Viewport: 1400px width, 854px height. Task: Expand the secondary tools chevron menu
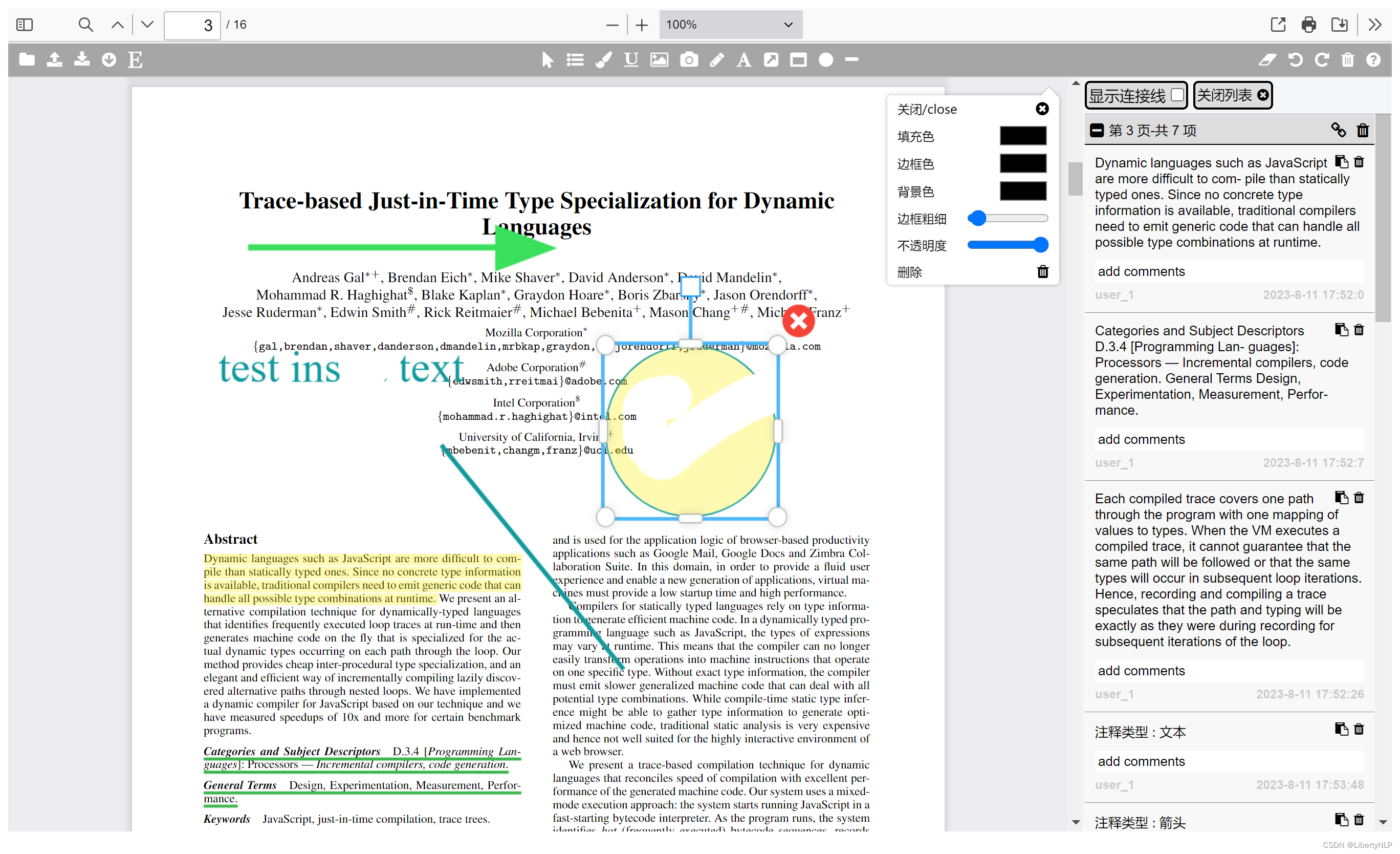(x=1374, y=25)
